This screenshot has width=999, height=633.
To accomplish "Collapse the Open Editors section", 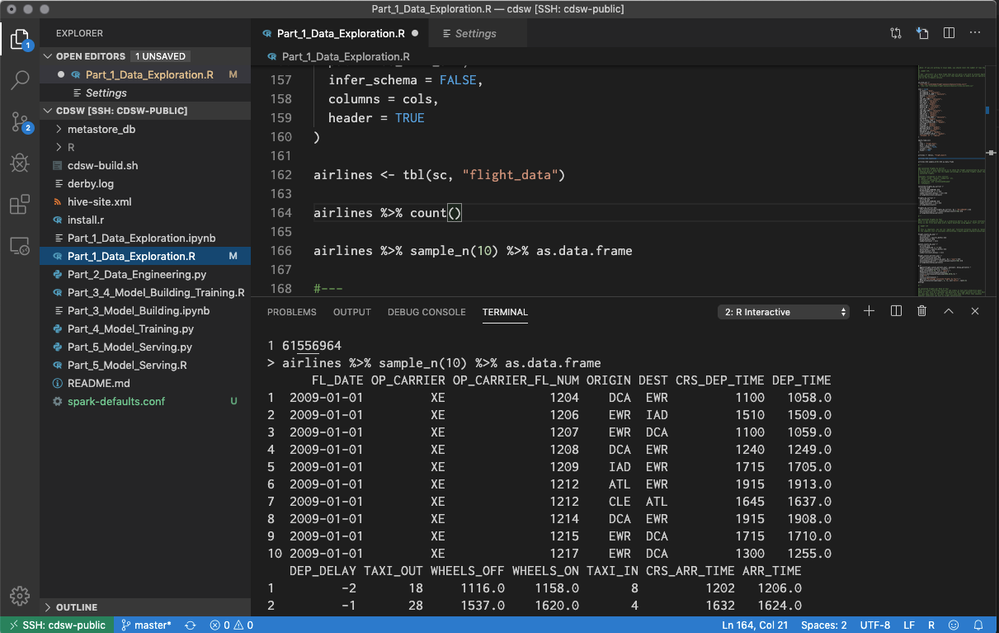I will [x=48, y=56].
